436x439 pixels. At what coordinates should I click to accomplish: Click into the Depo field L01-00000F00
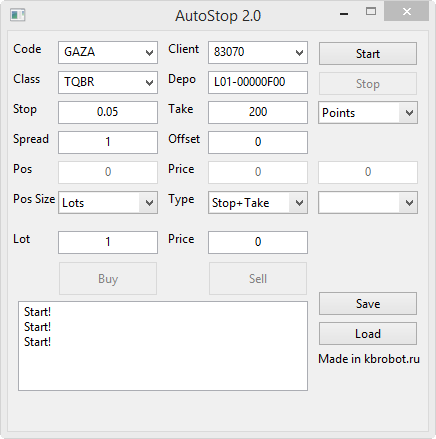click(x=258, y=82)
